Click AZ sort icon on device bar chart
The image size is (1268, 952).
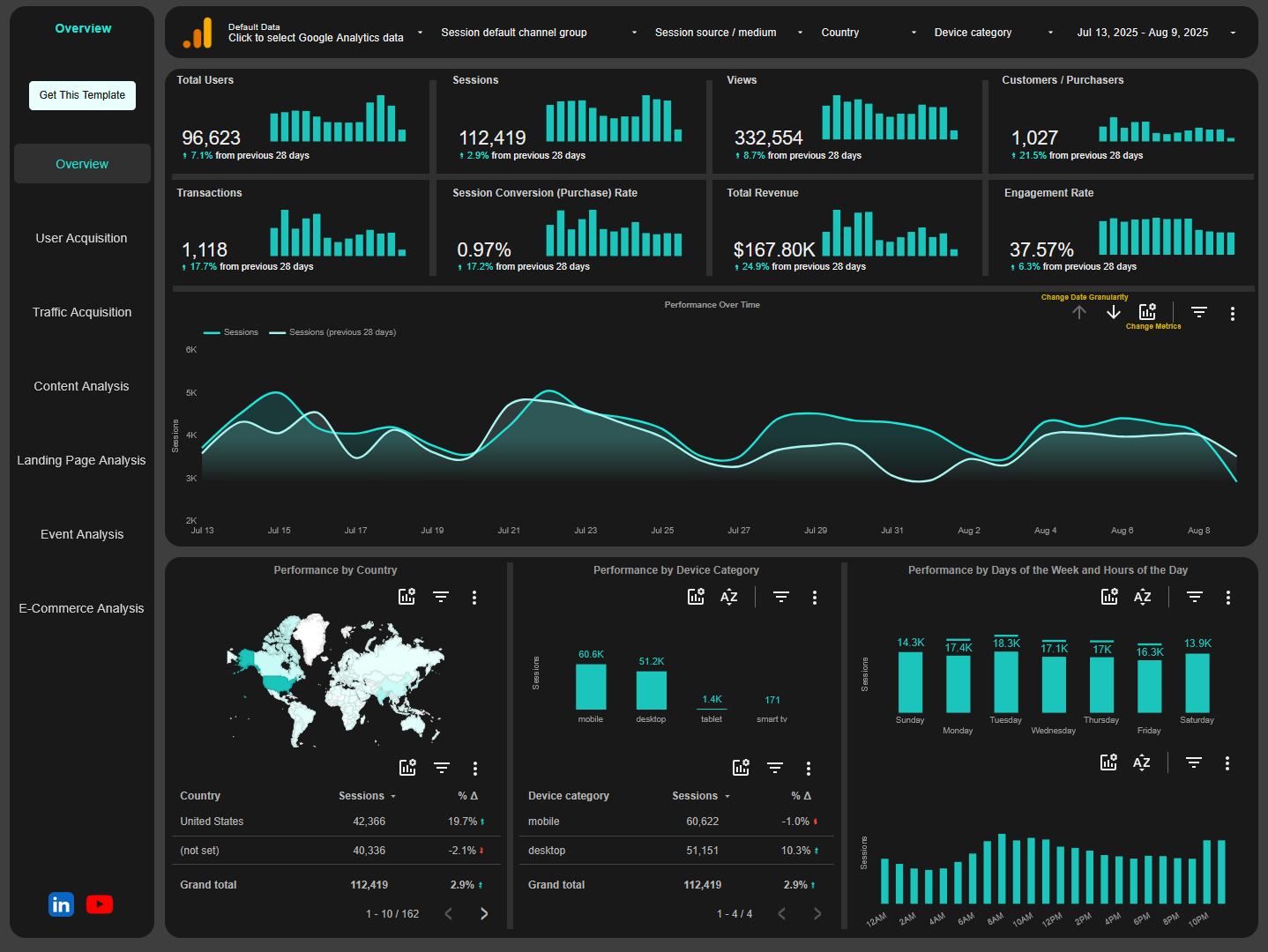coord(729,597)
